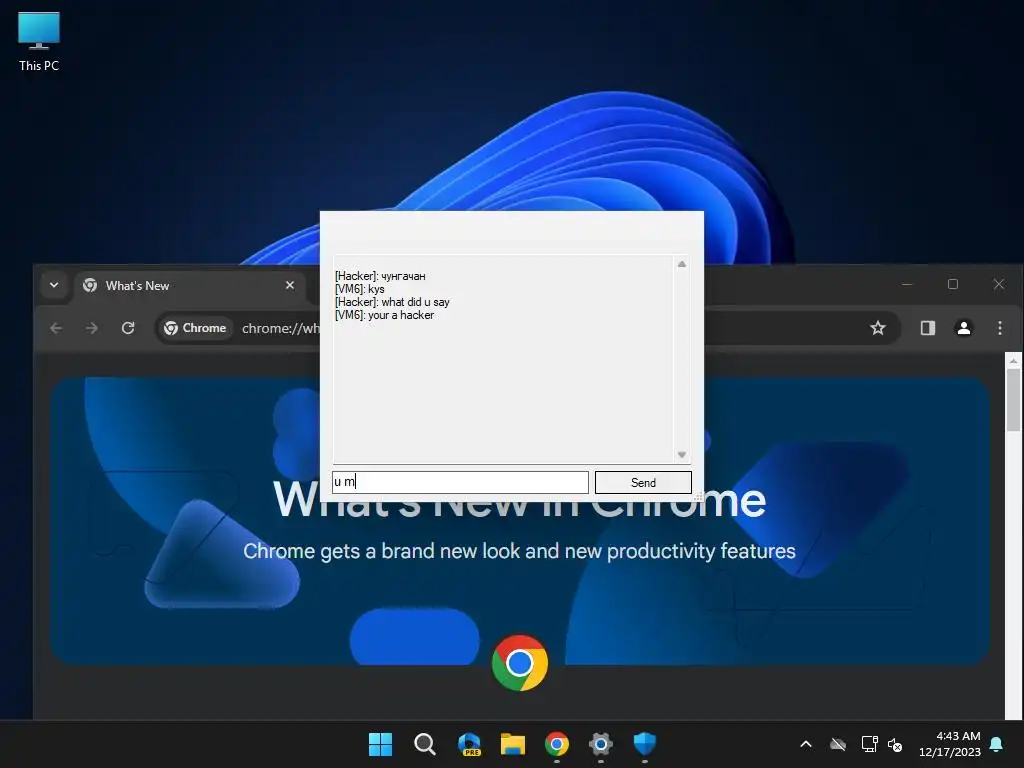Click 'Chrome gets a brand new look' subtitle
This screenshot has height=768, width=1024.
519,551
